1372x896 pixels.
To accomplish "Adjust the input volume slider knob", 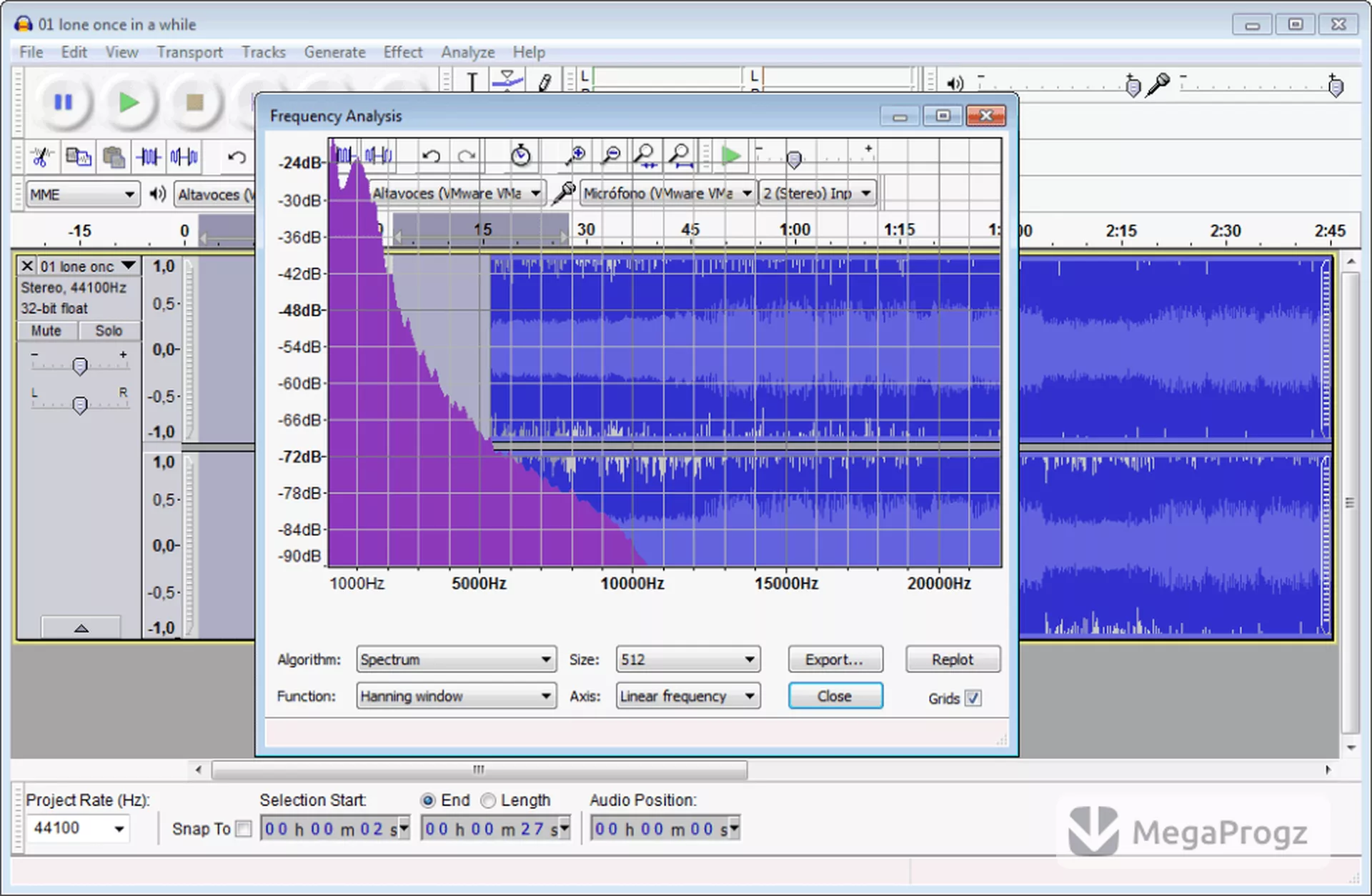I will point(1335,87).
